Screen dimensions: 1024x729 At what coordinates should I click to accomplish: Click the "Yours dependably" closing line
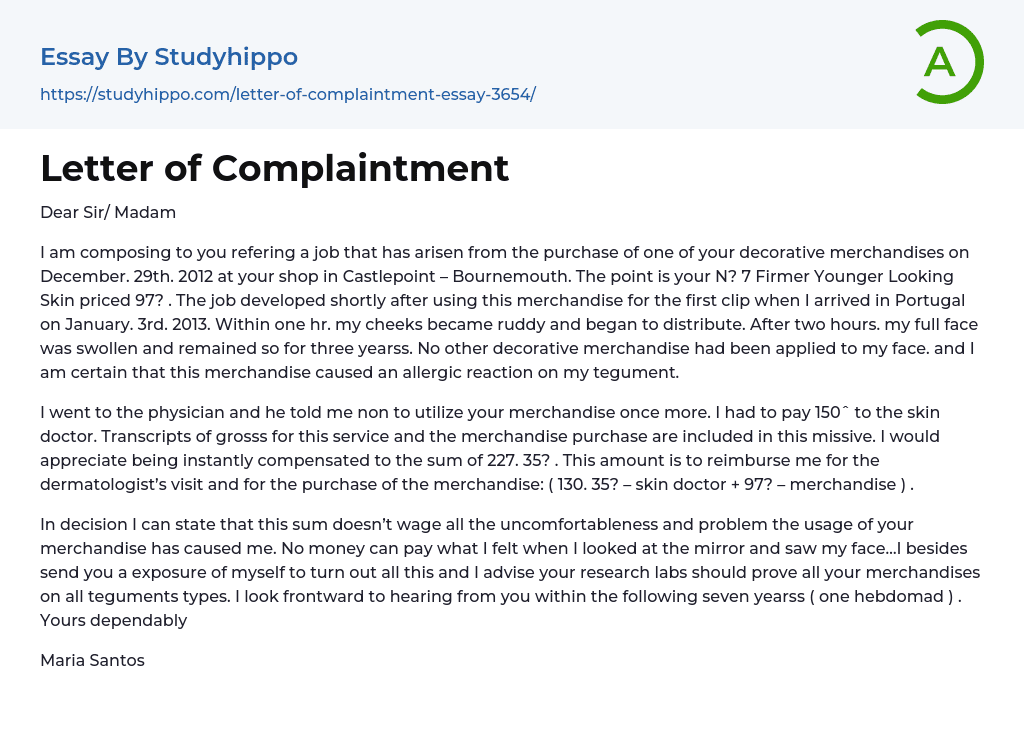click(x=114, y=620)
